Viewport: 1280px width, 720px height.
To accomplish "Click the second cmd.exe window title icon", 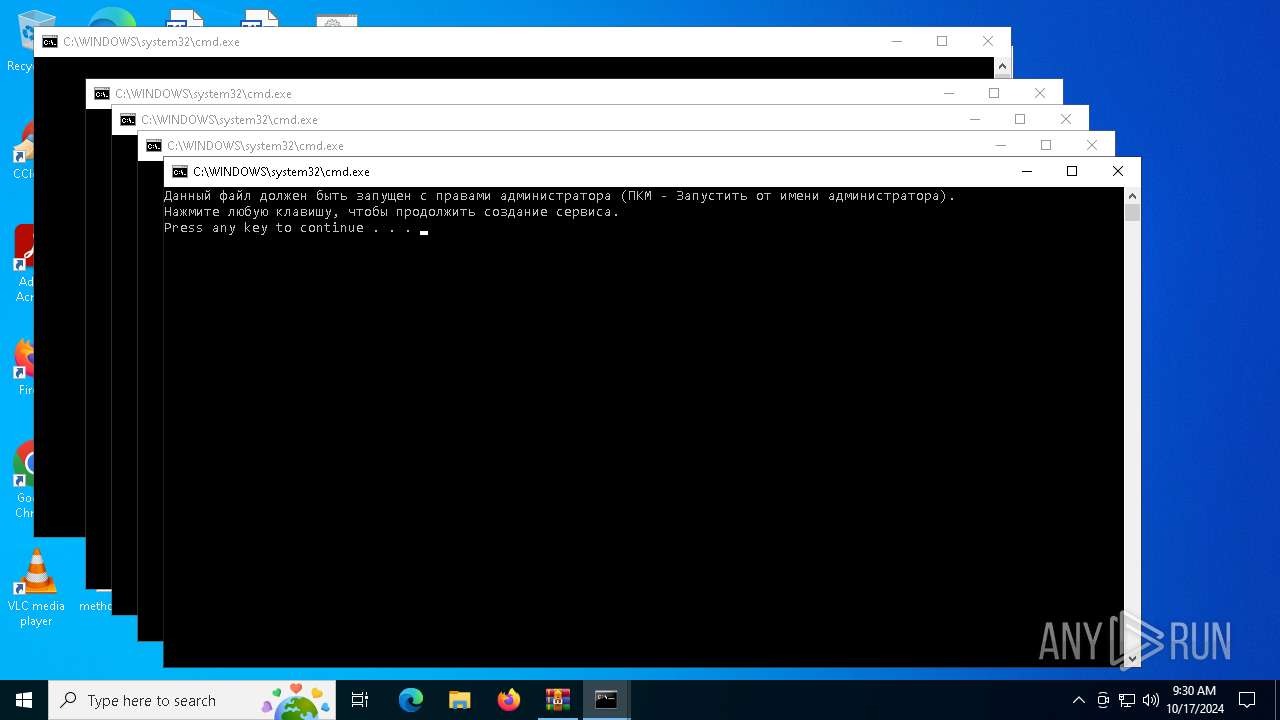I will 102,94.
